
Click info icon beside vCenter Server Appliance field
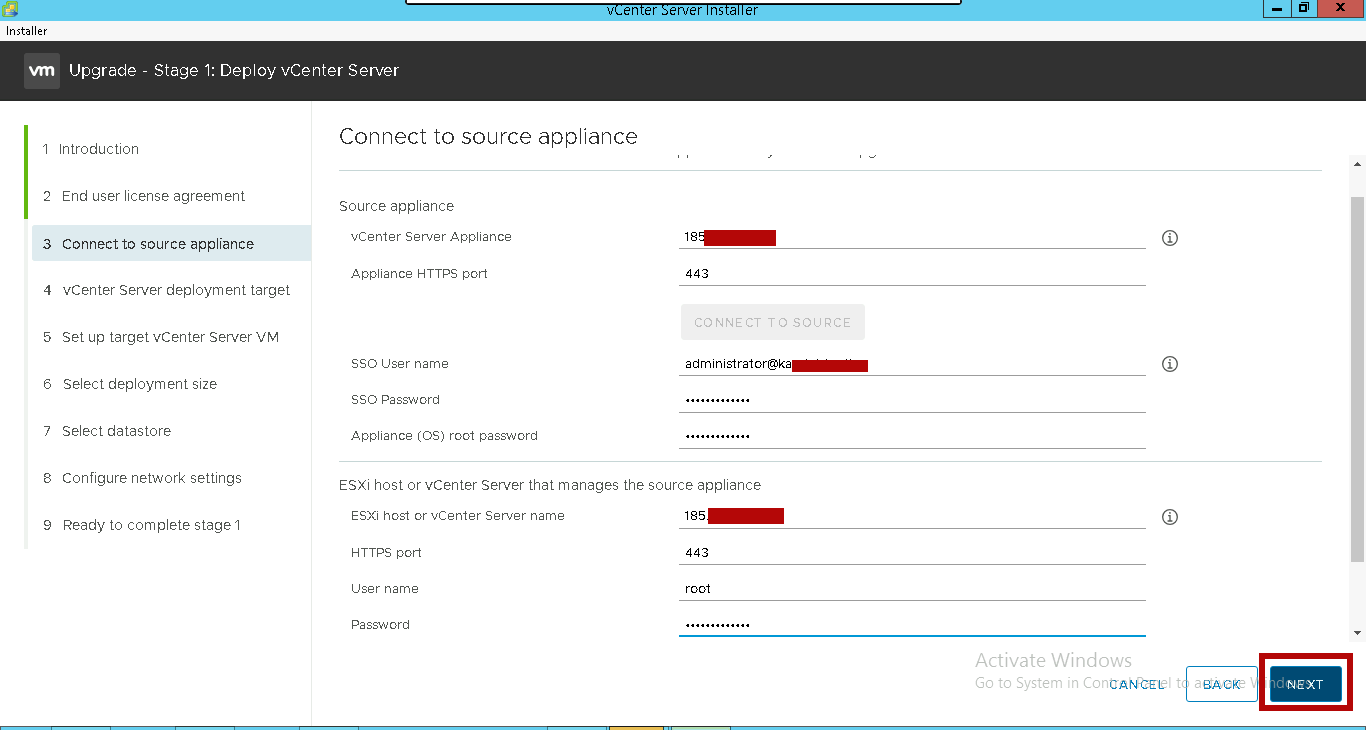(1169, 238)
